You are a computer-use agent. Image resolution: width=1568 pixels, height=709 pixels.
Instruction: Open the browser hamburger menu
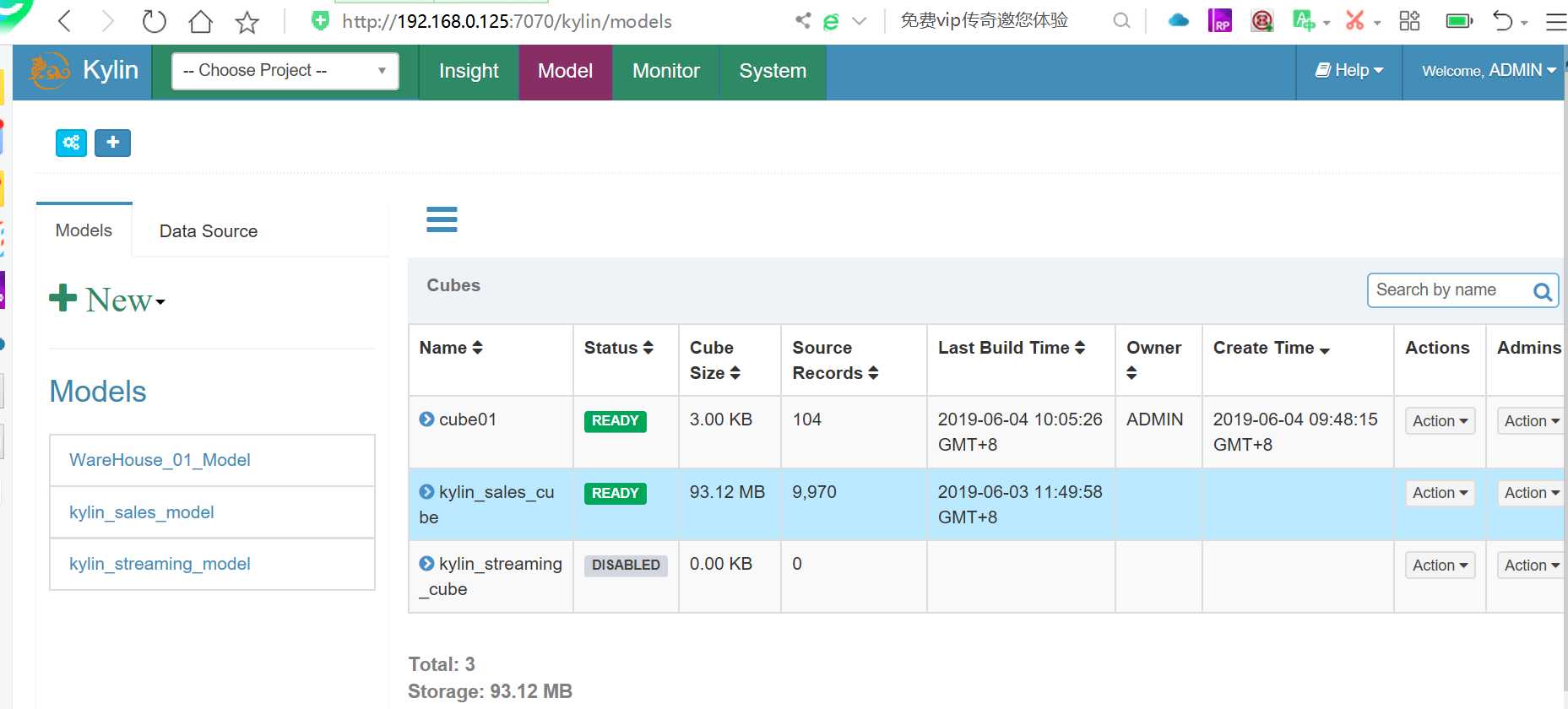pos(1555,22)
